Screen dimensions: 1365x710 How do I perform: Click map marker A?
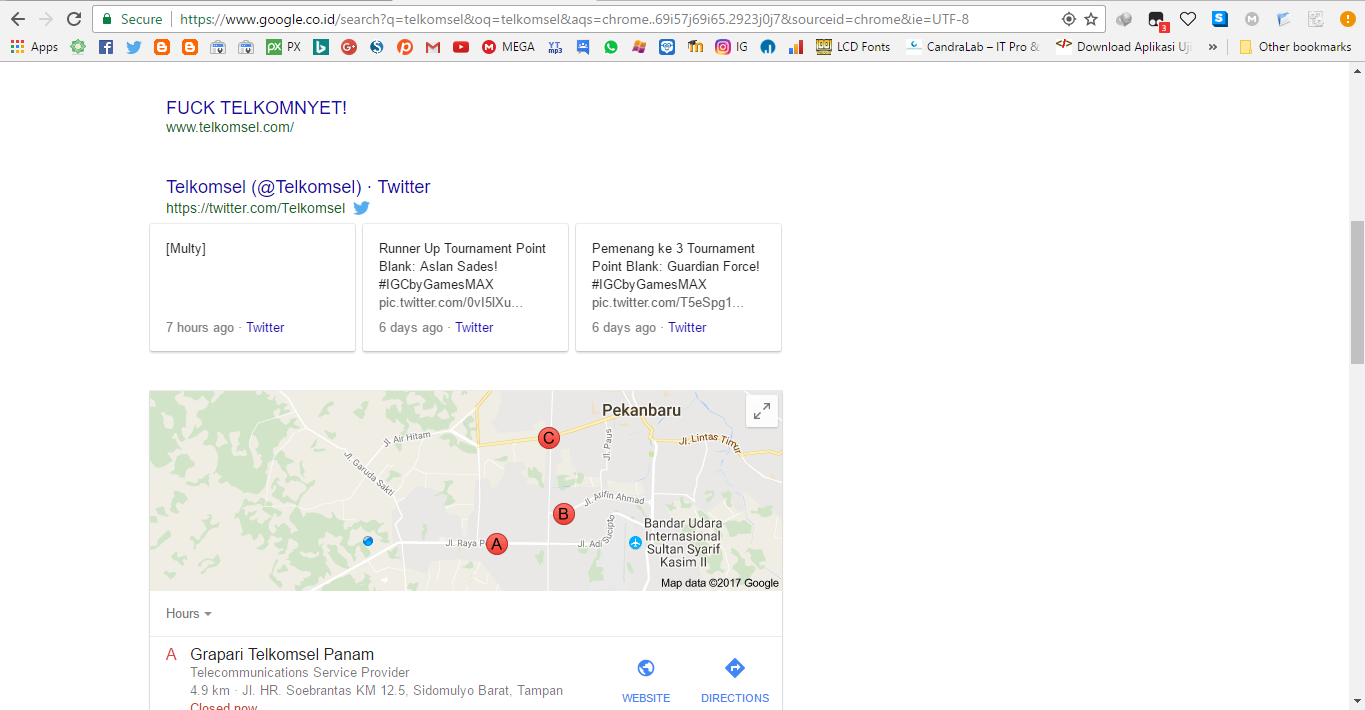[x=497, y=544]
